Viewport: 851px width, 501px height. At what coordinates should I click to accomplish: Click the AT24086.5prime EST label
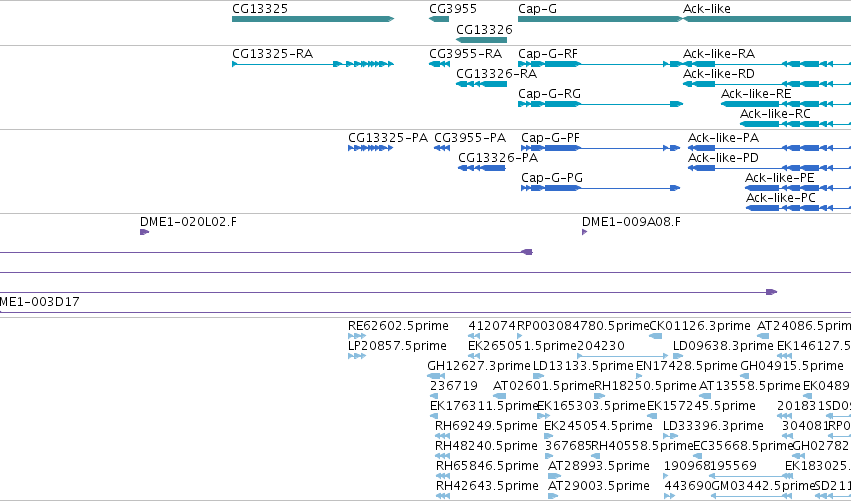(804, 326)
